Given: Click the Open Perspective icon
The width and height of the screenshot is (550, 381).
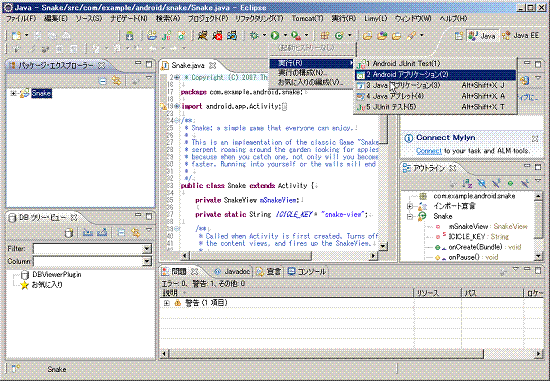Looking at the screenshot, I should coord(459,36).
